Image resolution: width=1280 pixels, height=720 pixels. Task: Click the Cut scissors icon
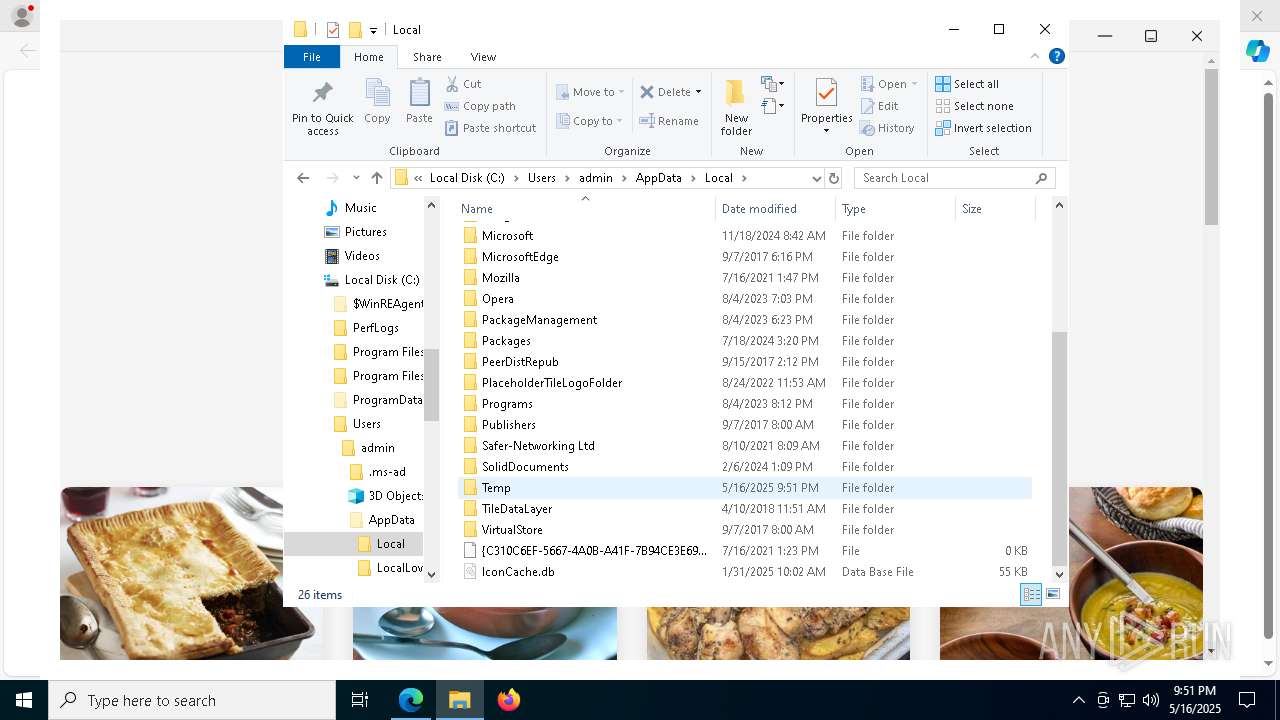(x=452, y=84)
